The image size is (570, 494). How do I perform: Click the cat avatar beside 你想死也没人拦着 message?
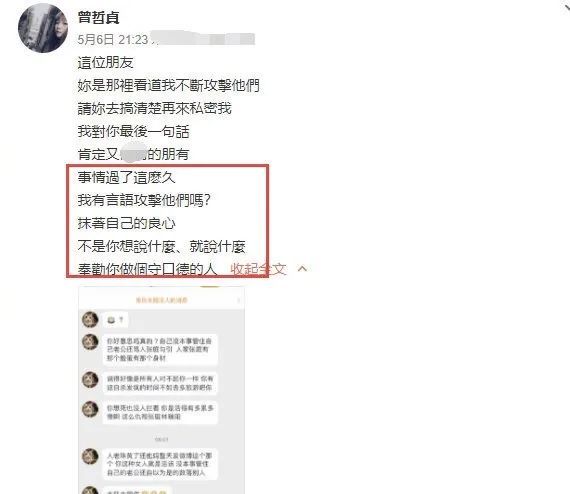click(90, 409)
